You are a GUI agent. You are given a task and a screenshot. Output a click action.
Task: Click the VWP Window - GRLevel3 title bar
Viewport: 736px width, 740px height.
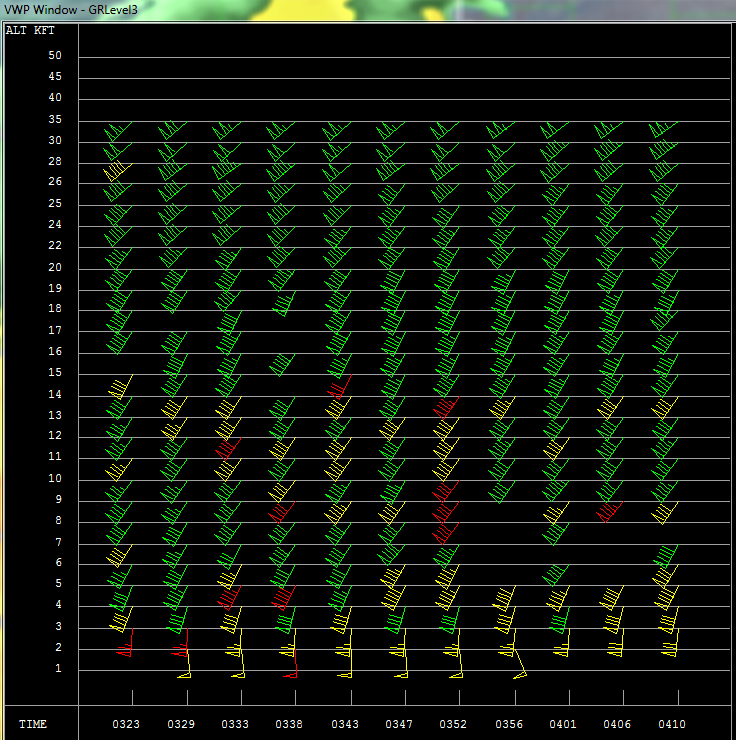click(x=368, y=9)
